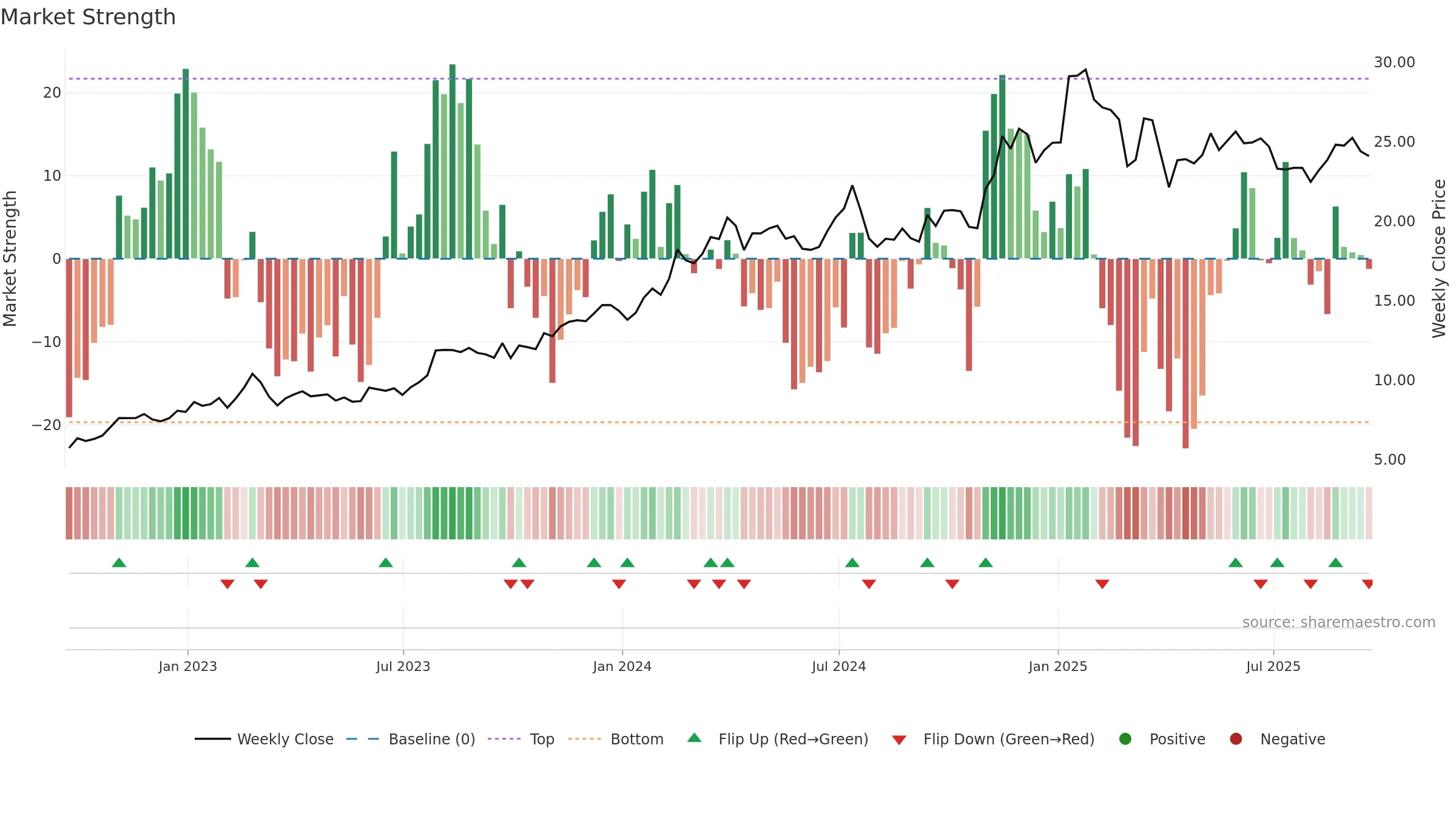The image size is (1456, 819).
Task: Click the red Flip Down triangle in legend
Action: point(900,740)
